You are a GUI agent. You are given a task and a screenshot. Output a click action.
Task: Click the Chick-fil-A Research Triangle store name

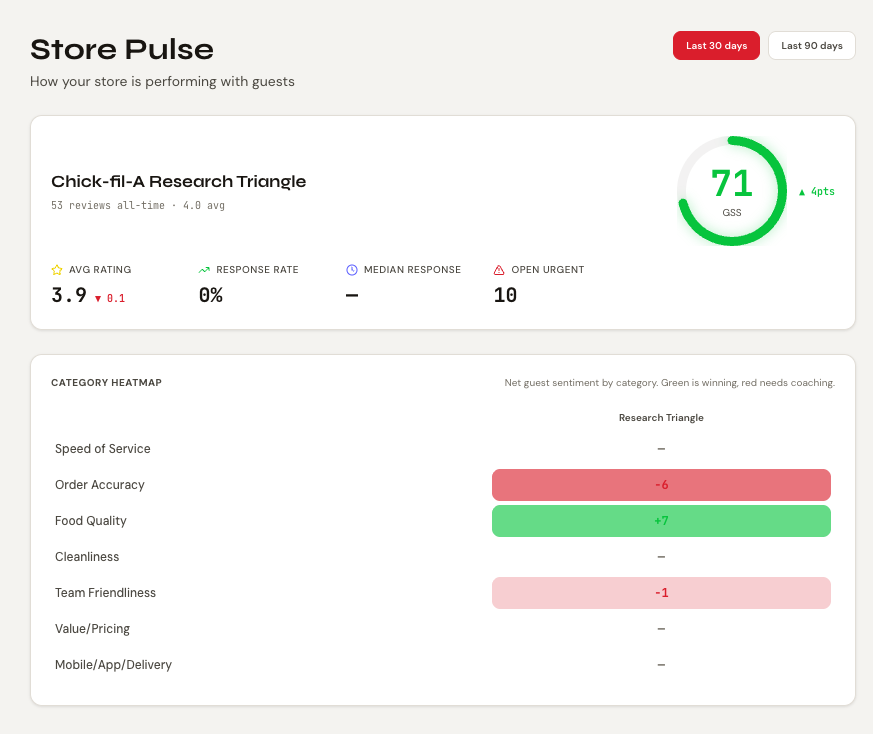(179, 182)
